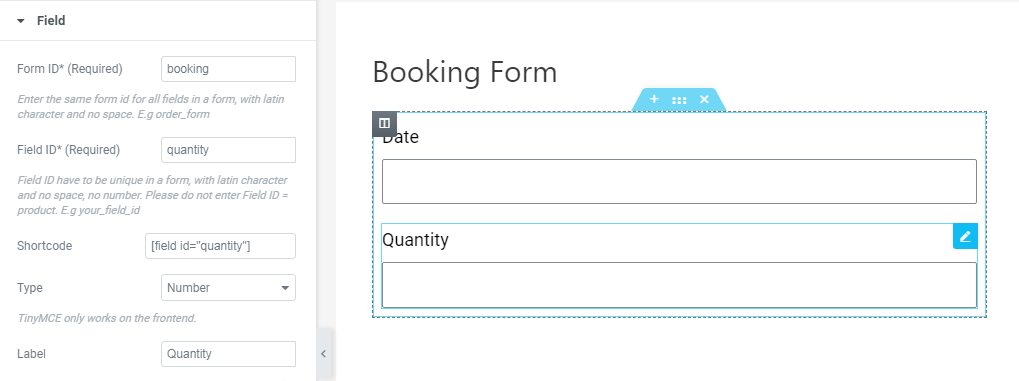Delete section with the X icon
This screenshot has height=381, width=1019.
tap(704, 99)
